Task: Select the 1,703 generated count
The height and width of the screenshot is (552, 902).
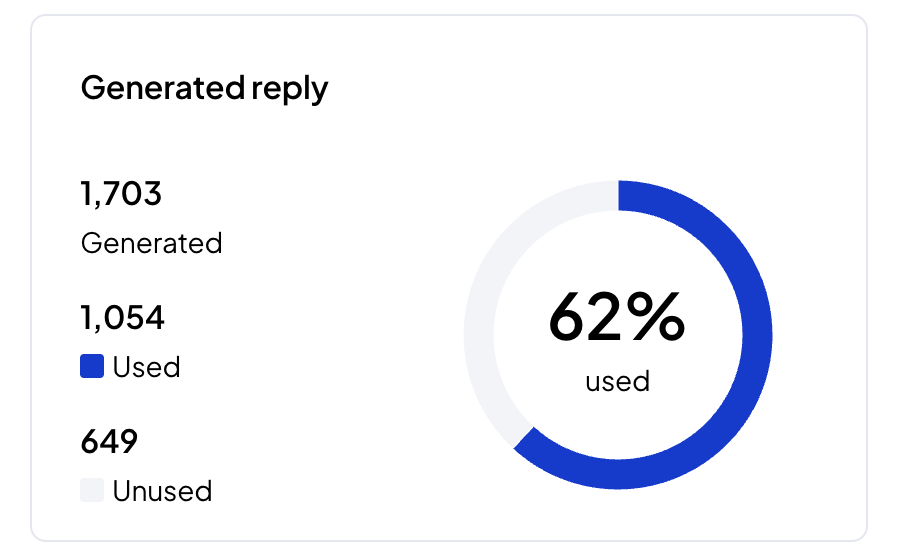Action: tap(121, 193)
